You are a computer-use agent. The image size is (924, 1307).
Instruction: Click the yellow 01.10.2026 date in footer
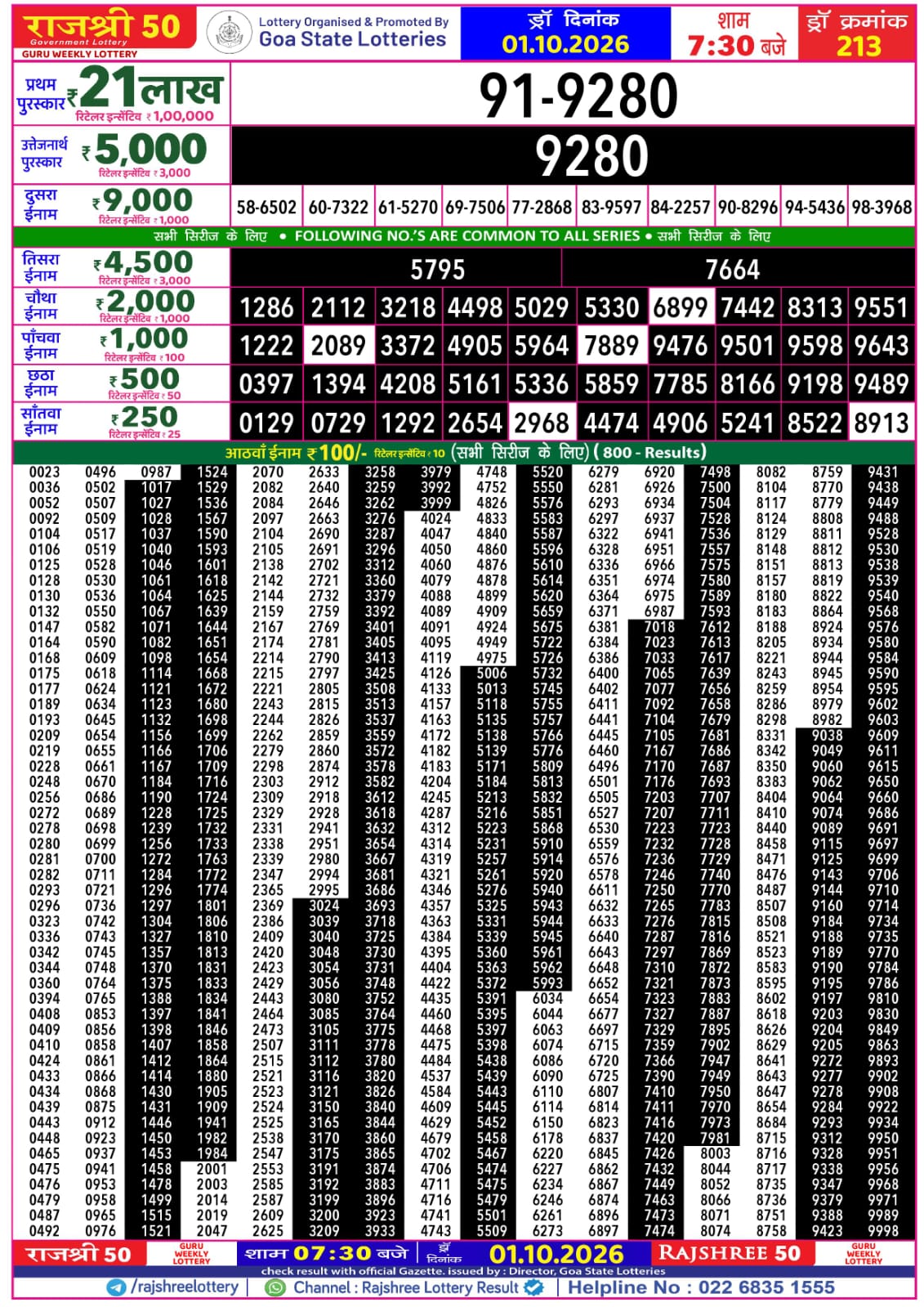pos(556,1254)
